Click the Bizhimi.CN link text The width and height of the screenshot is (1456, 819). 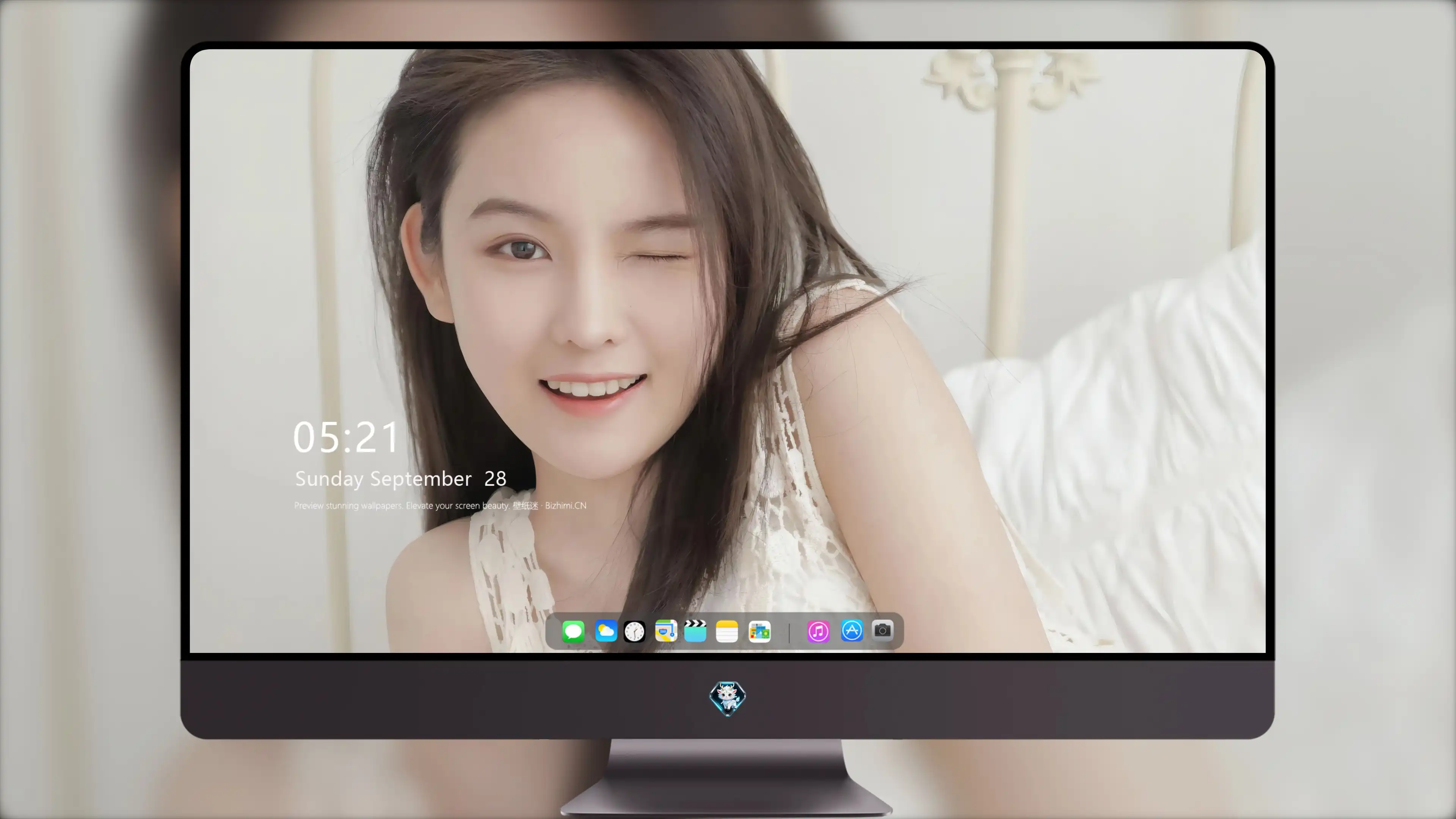[x=565, y=505]
